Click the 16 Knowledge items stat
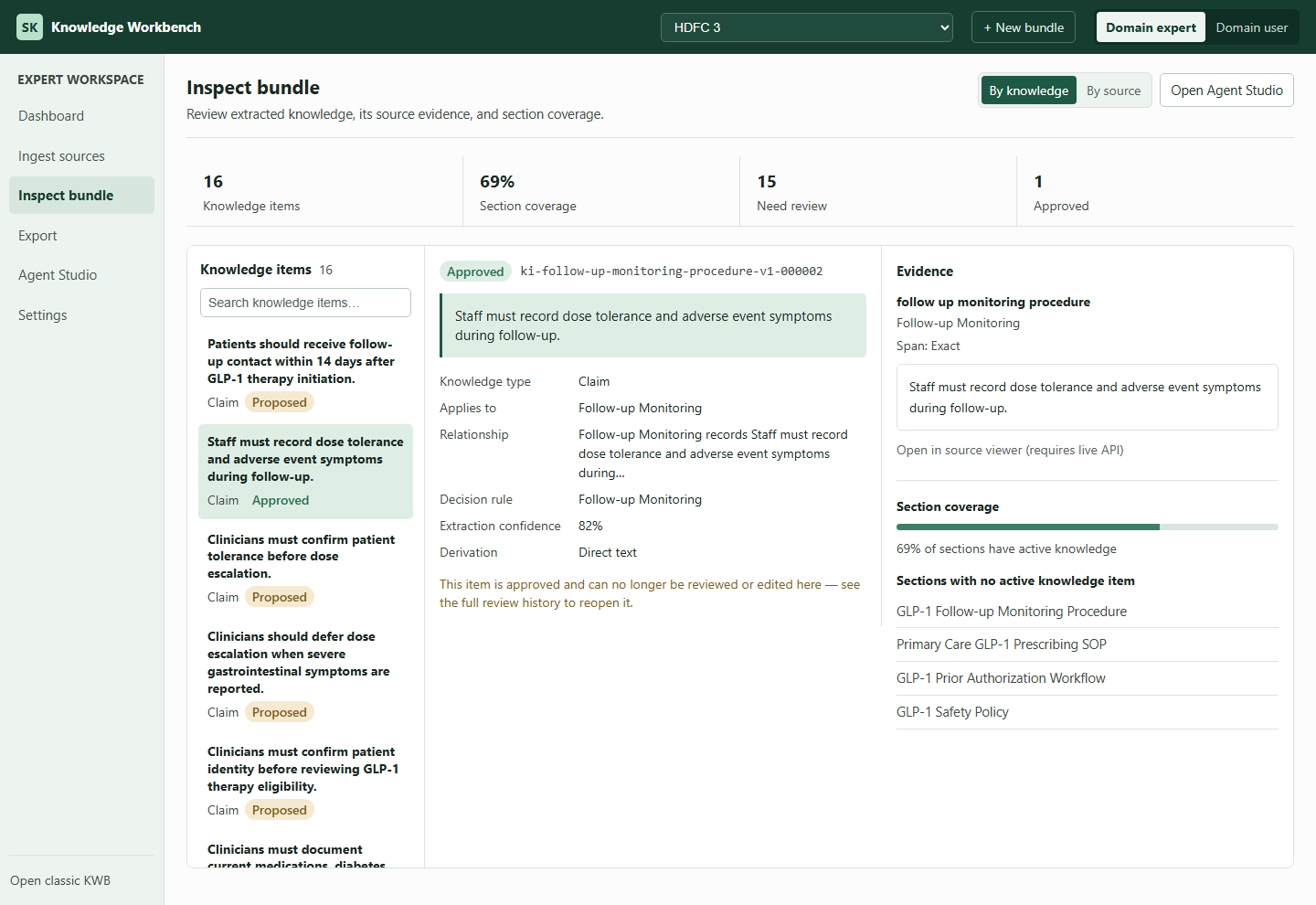Viewport: 1316px width, 905px height. [324, 191]
